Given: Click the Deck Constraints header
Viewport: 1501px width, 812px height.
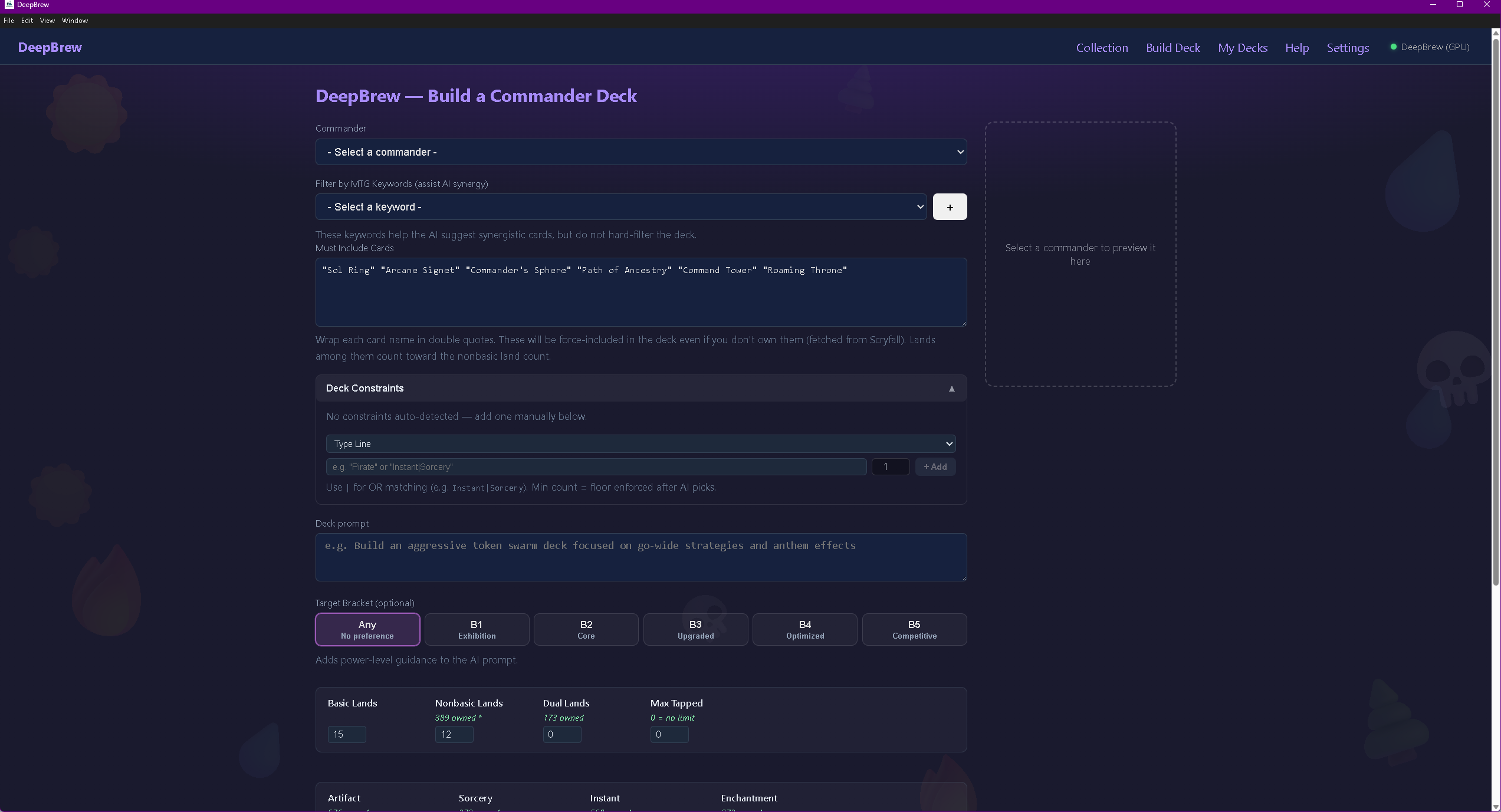Looking at the screenshot, I should click(641, 389).
